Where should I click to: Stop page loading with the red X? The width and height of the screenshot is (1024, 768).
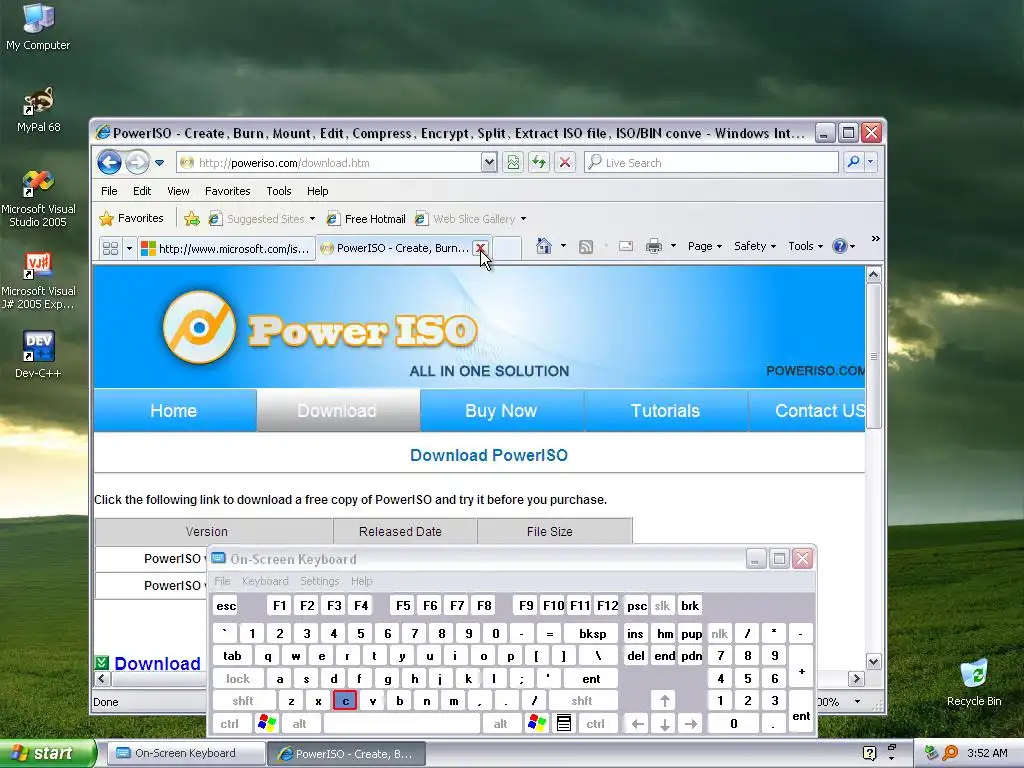click(565, 163)
